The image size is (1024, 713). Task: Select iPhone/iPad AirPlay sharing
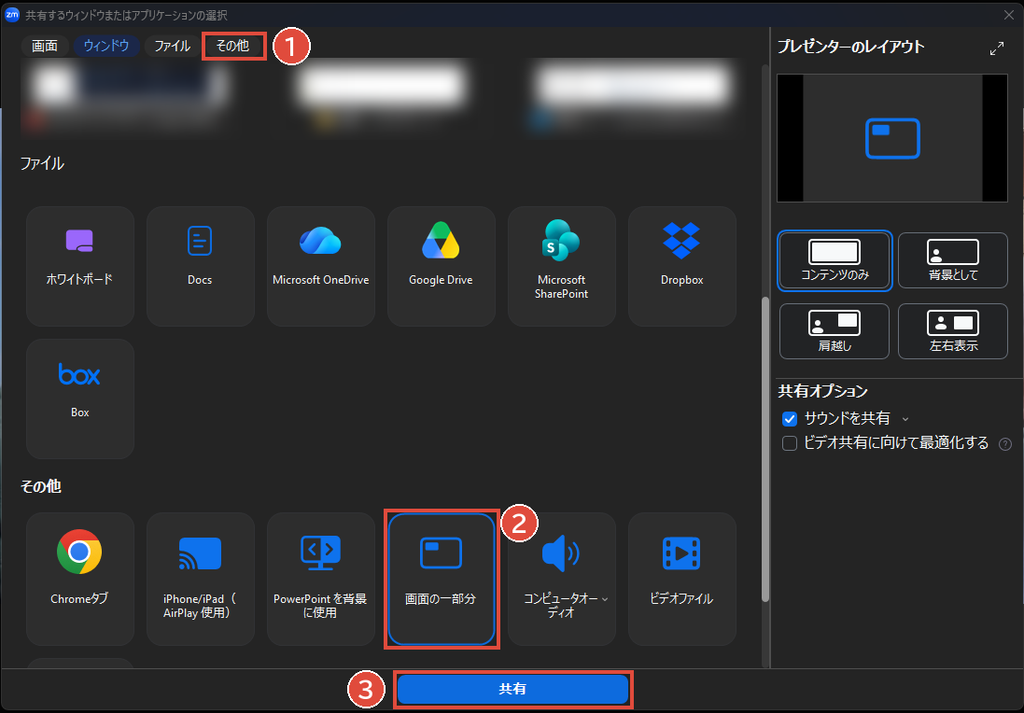(x=200, y=579)
